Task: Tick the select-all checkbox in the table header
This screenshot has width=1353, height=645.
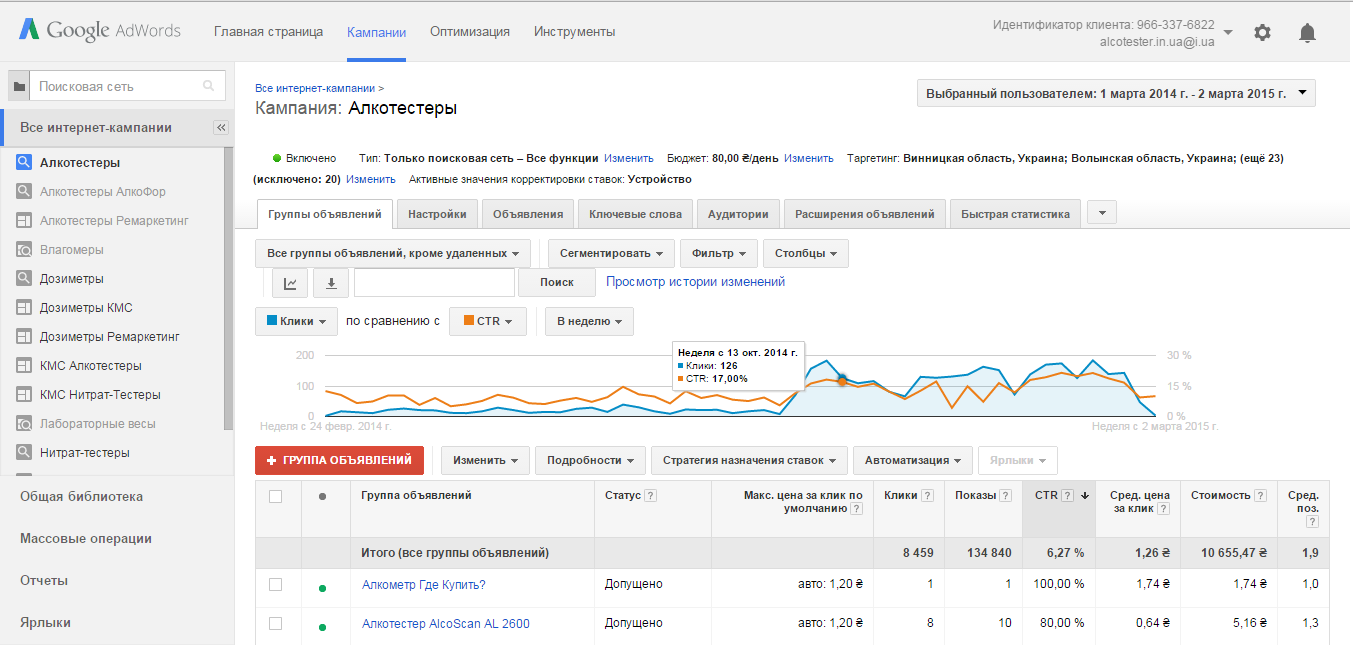Action: point(276,496)
